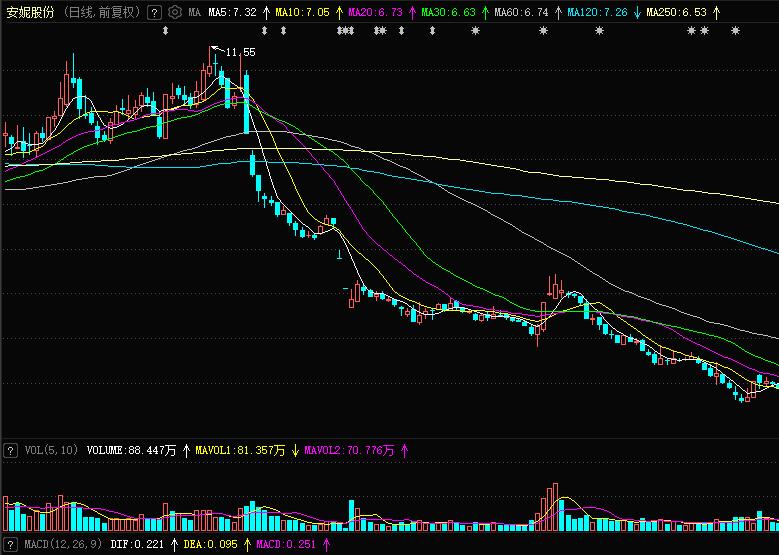Click the asterisk marker below the MA60:6.74 label
Screen dimensions: 779x555
tap(544, 31)
